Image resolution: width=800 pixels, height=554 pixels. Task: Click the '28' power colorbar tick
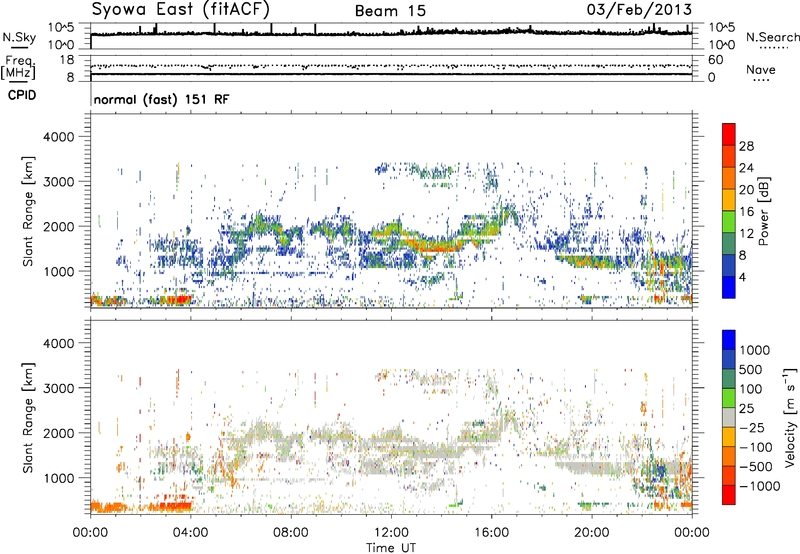click(x=746, y=146)
